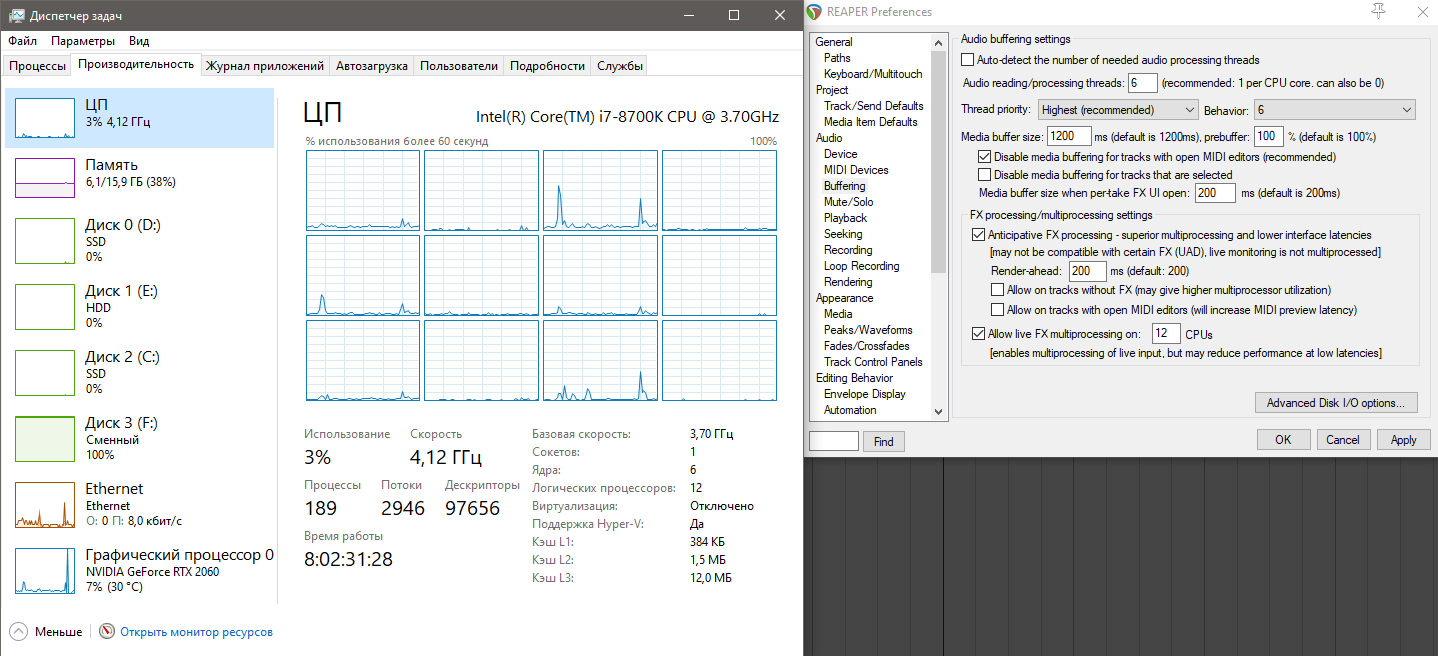The image size is (1438, 656).
Task: Switch to the Процессы tab
Action: 37,66
